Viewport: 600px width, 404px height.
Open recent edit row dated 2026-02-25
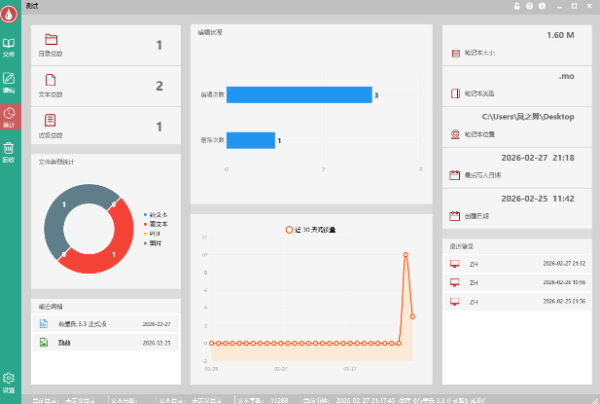click(x=106, y=342)
